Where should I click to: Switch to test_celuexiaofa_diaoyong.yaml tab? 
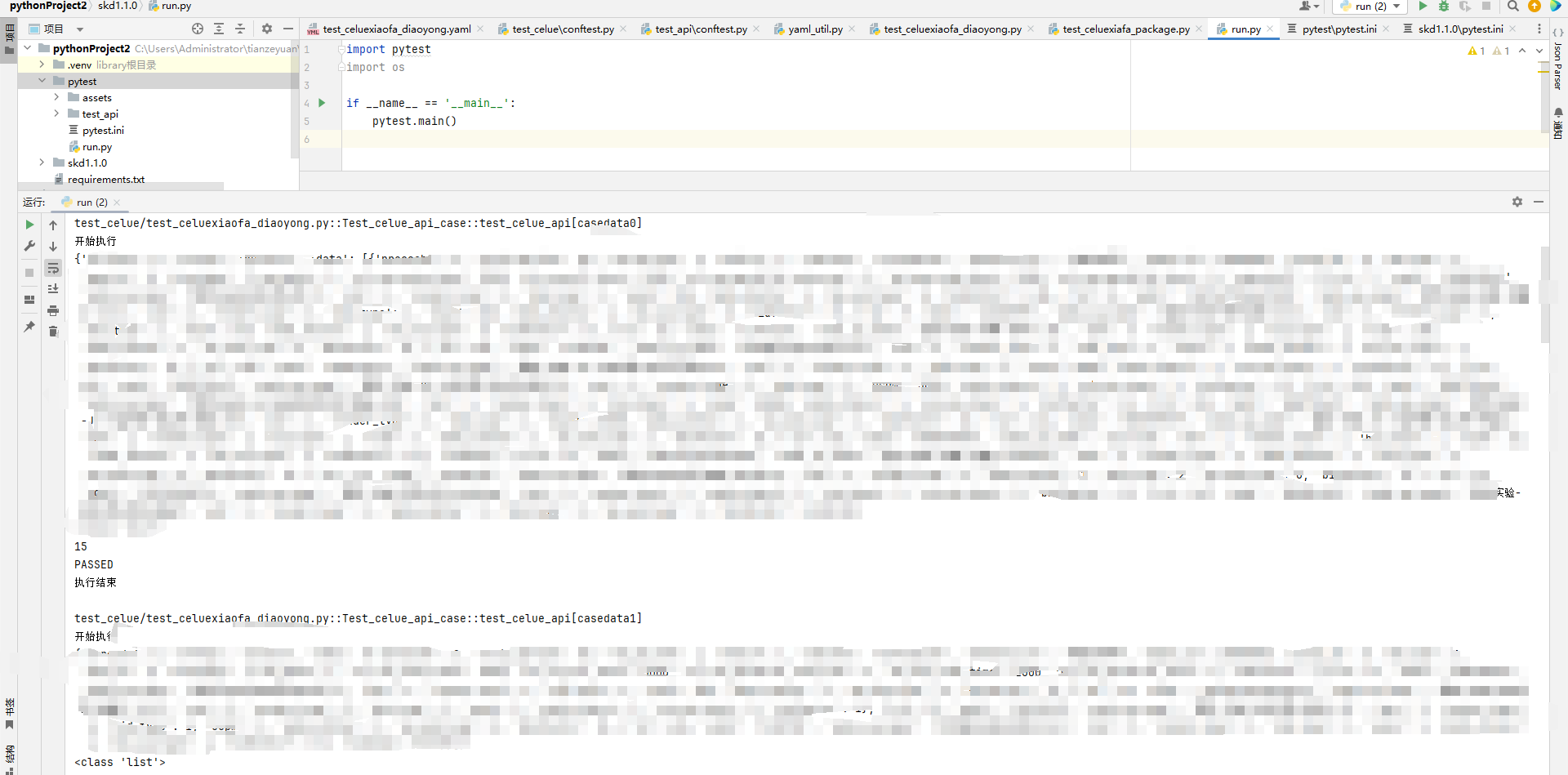[397, 29]
